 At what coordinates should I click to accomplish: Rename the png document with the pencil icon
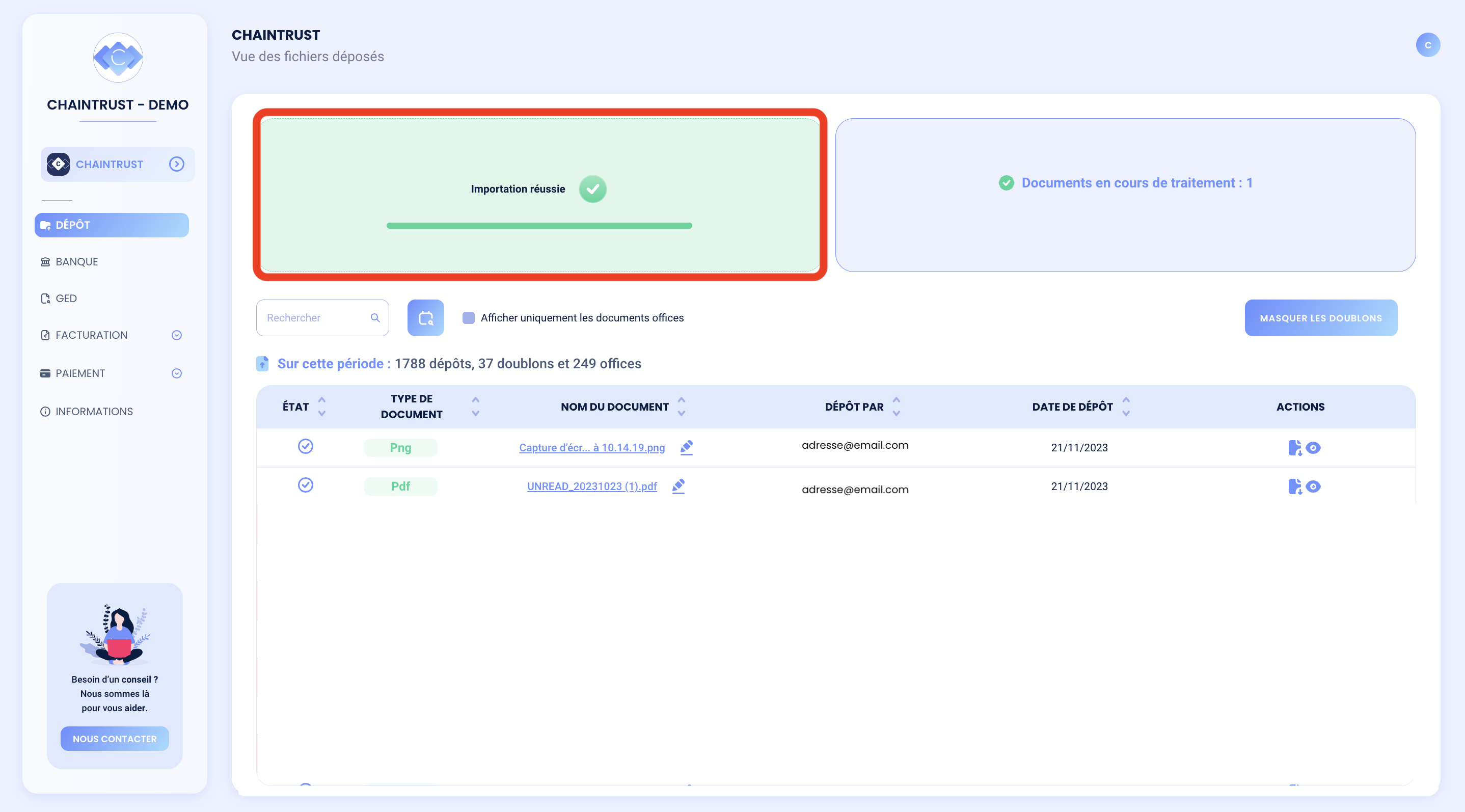click(687, 447)
